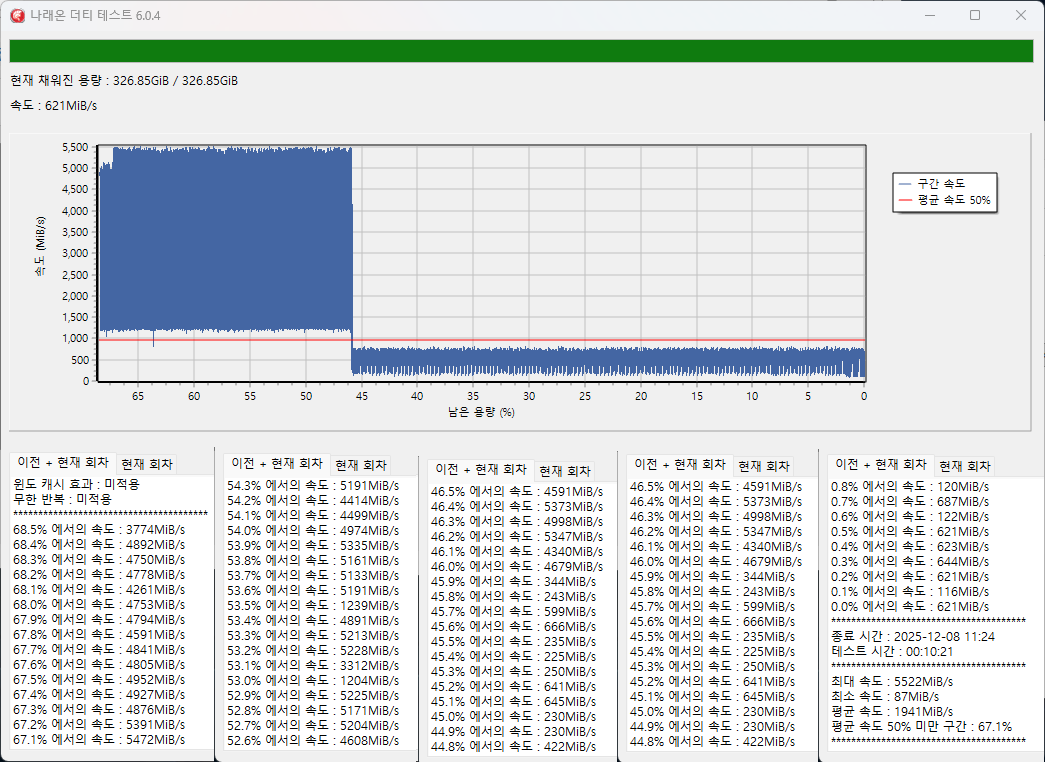Click the red app icon in title bar
Viewport: 1045px width, 762px height.
(x=17, y=16)
